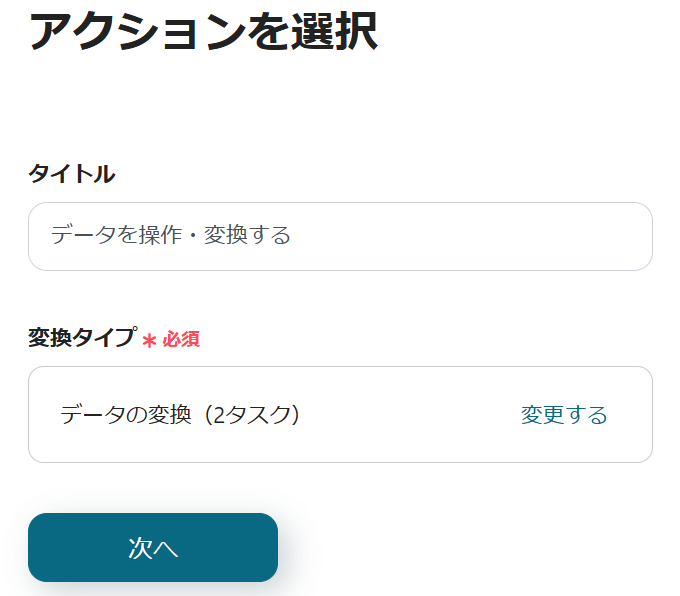The image size is (680, 596).
Task: Click the タイトル field label
Action: click(x=72, y=174)
